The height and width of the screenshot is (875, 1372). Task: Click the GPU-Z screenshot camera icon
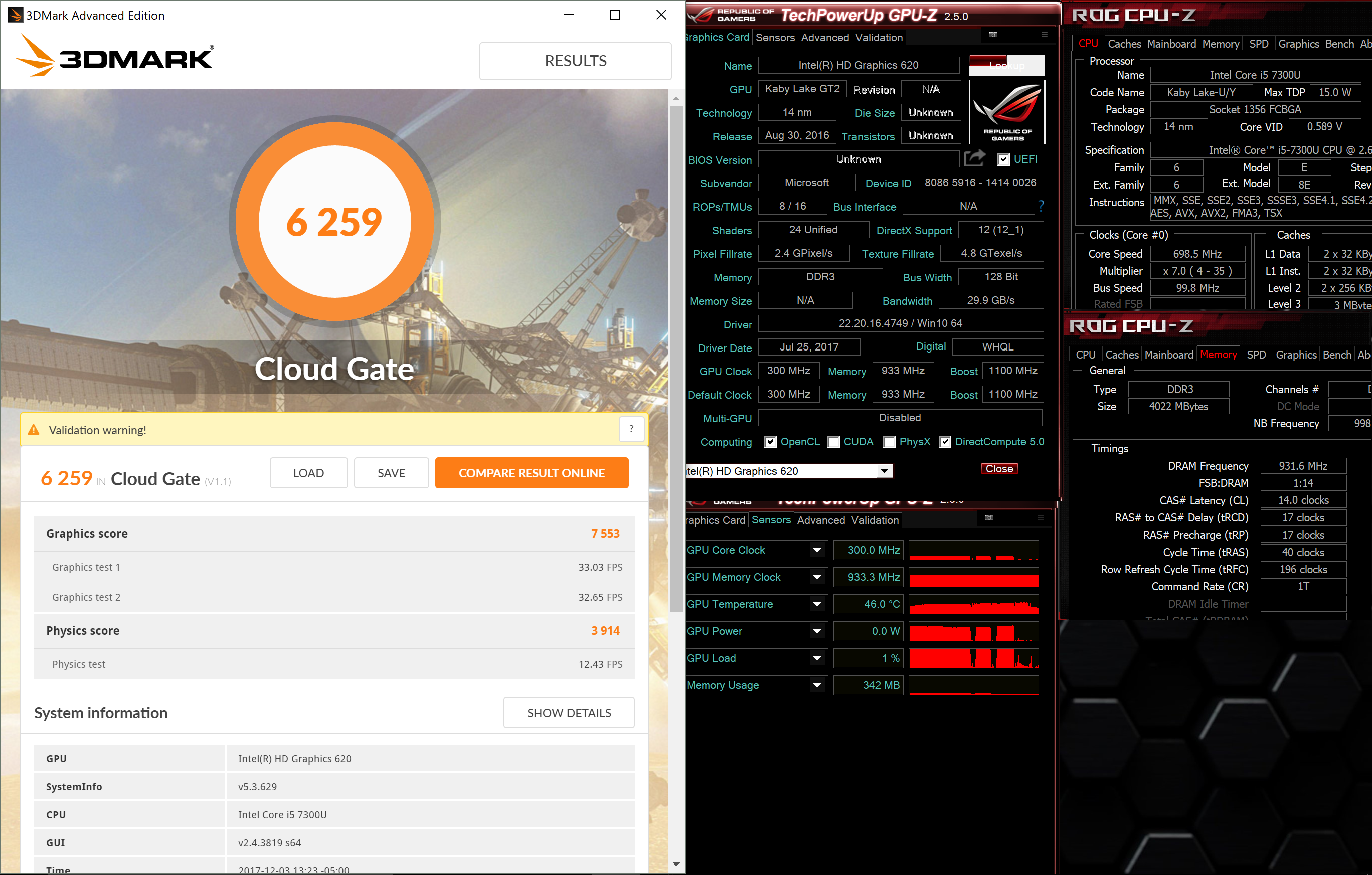tap(993, 35)
